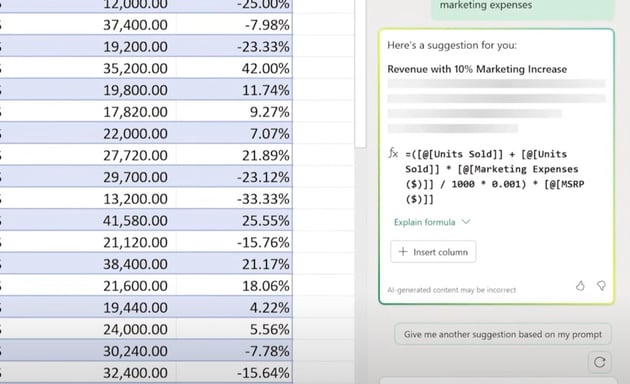The width and height of the screenshot is (630, 384).
Task: Select the -7.78% percentage cell
Action: pos(234,351)
